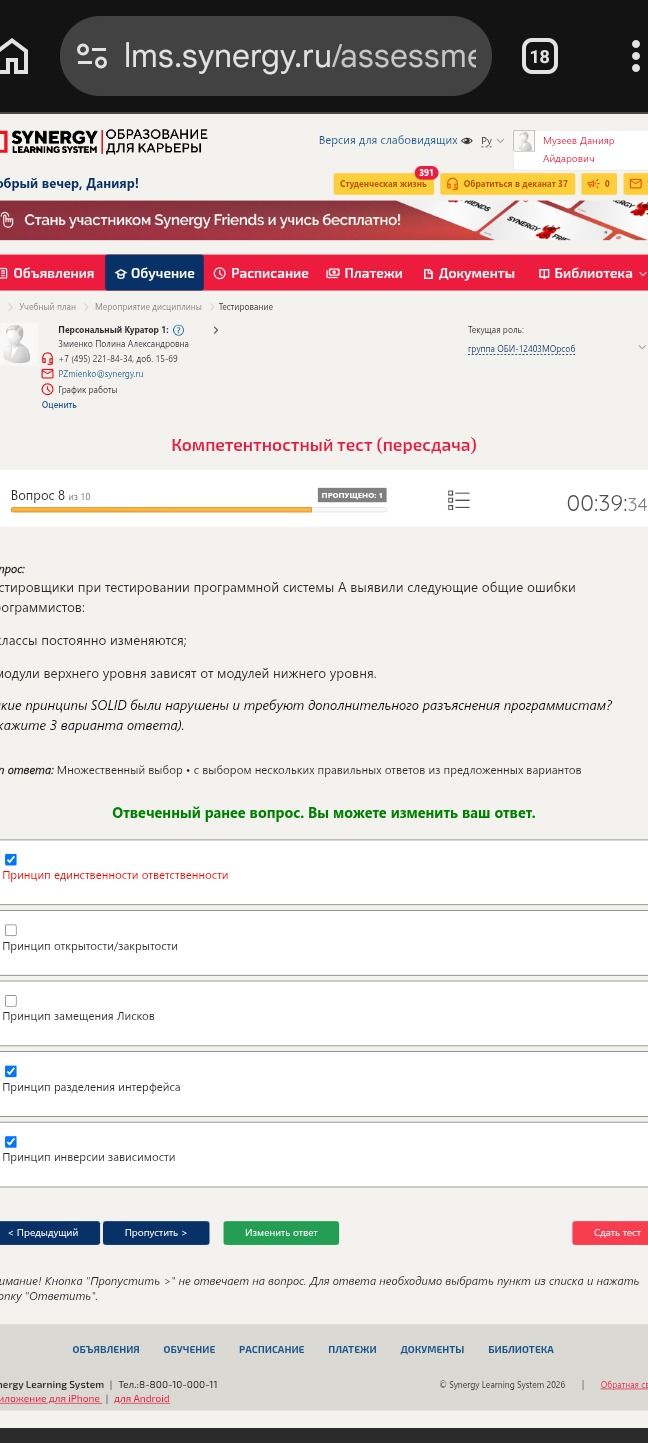
Task: Uncheck the Принцип инверсии зависимости checkbox
Action: (x=11, y=1142)
